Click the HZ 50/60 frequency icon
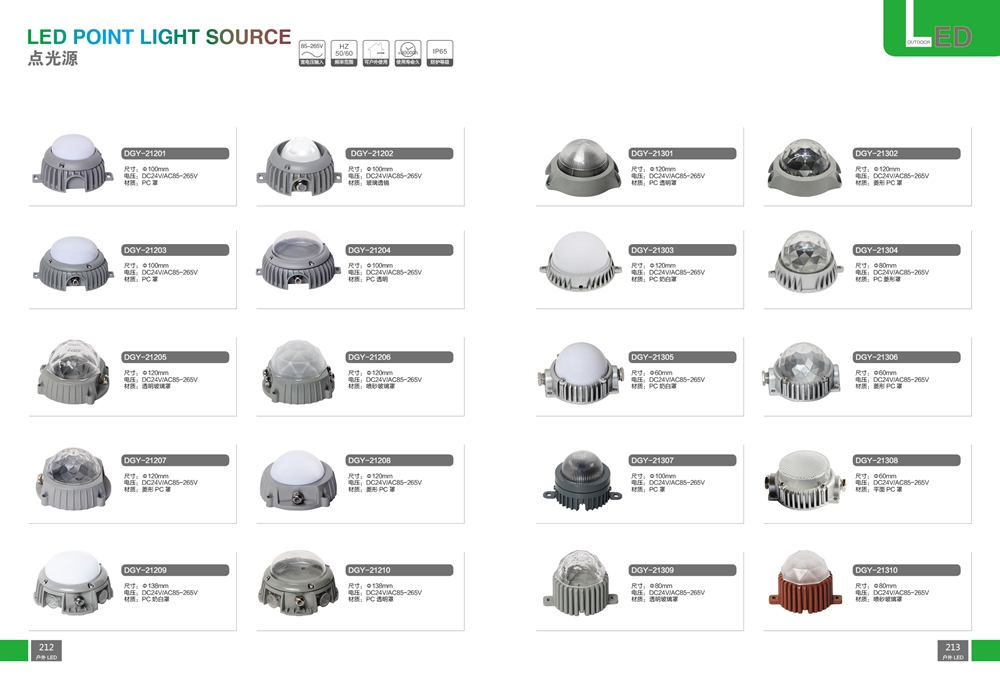 [x=343, y=53]
